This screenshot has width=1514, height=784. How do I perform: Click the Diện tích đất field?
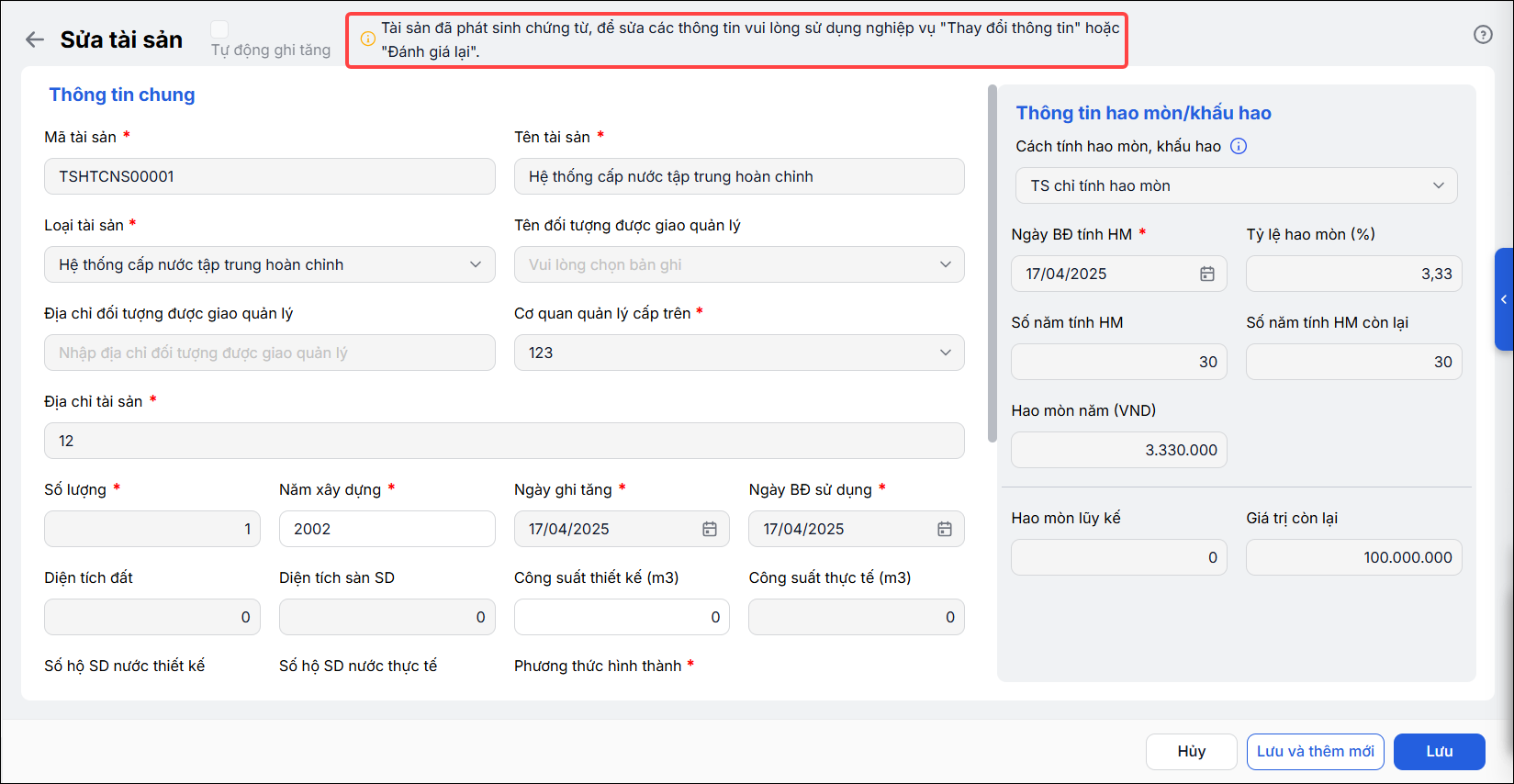[152, 617]
